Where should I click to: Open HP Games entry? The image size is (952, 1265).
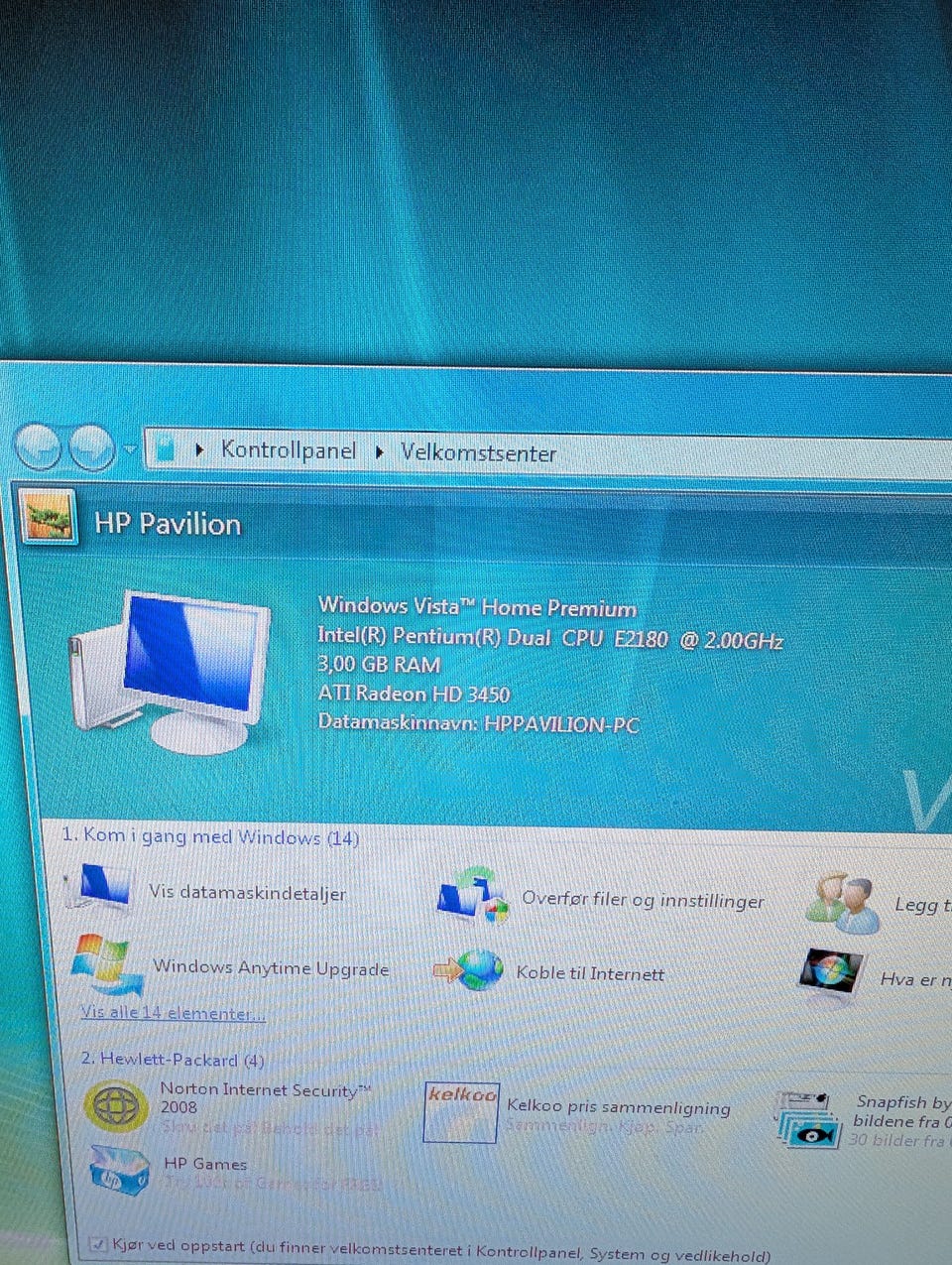[x=205, y=1164]
